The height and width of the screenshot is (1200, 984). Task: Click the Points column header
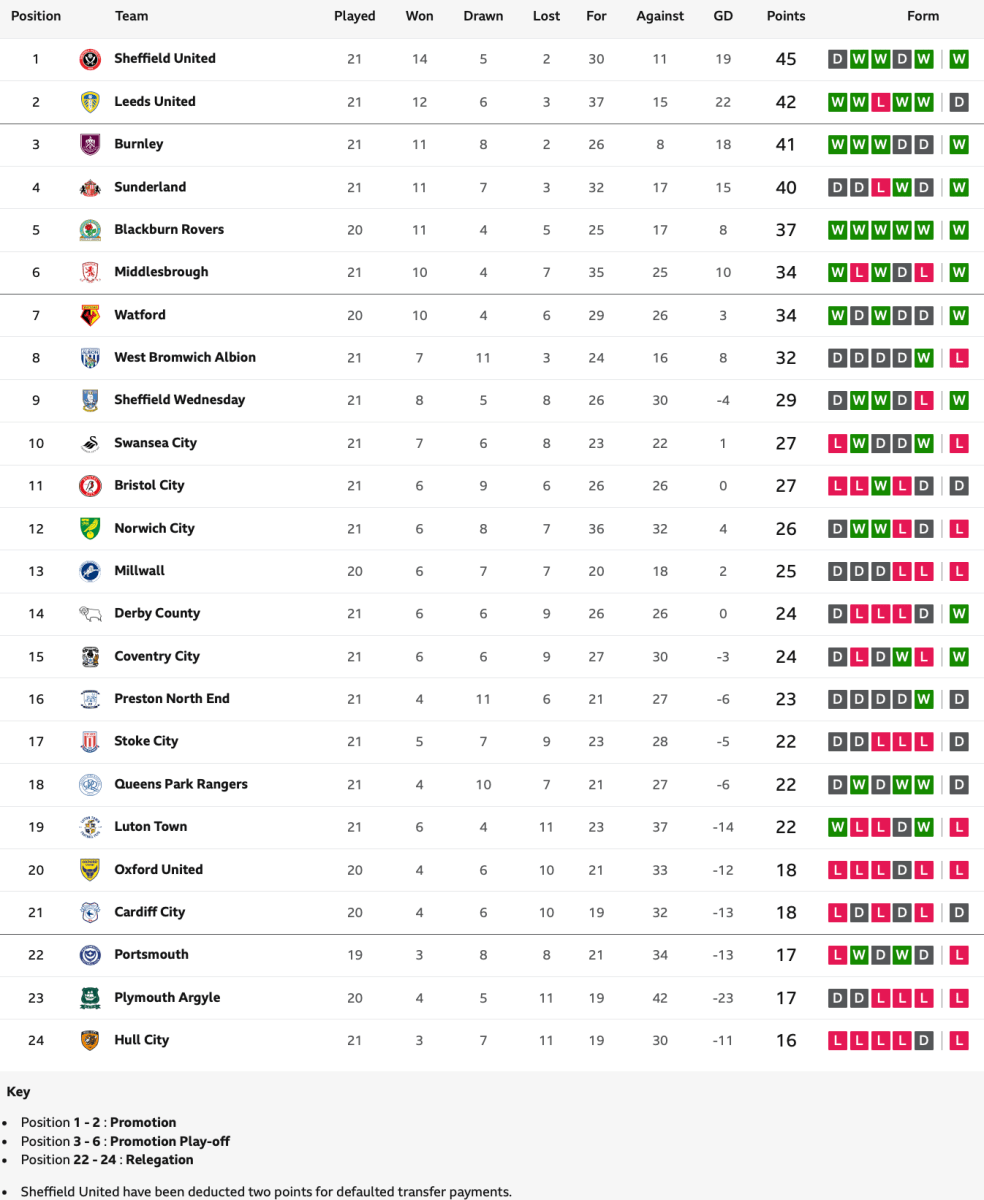786,16
